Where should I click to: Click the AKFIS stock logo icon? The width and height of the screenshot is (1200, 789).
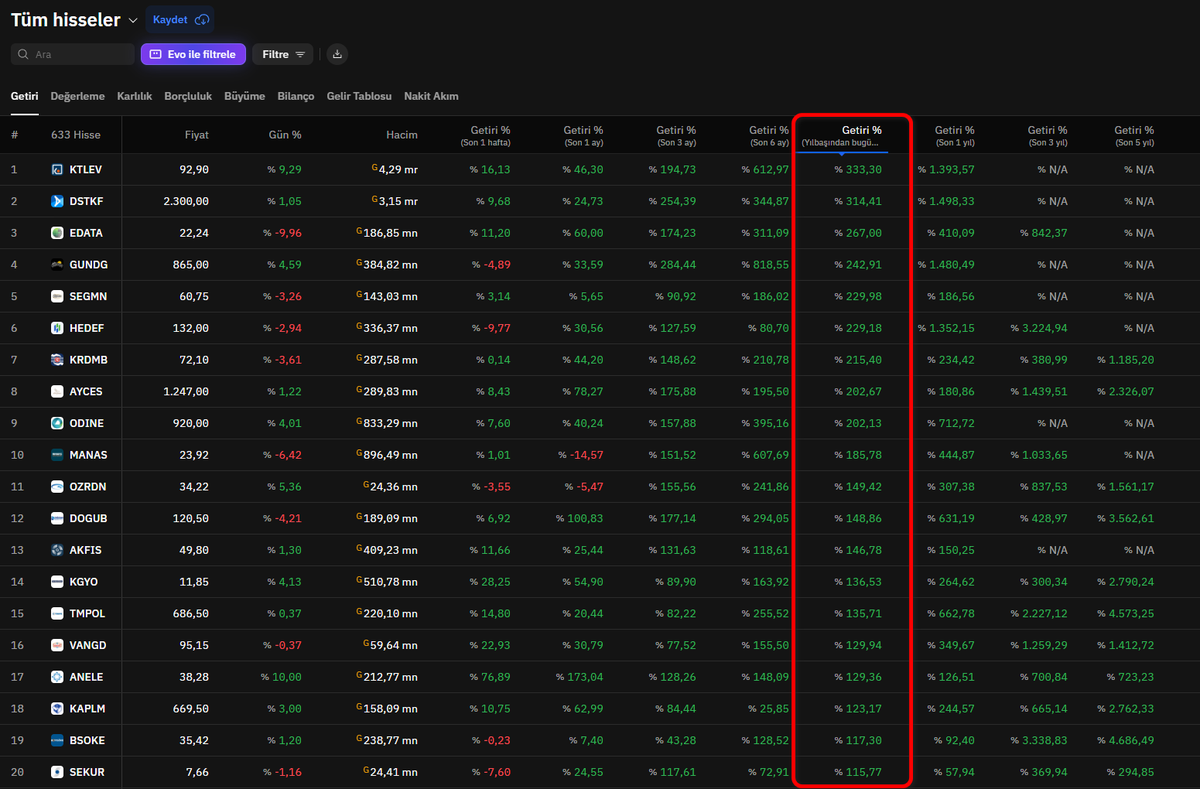(57, 550)
